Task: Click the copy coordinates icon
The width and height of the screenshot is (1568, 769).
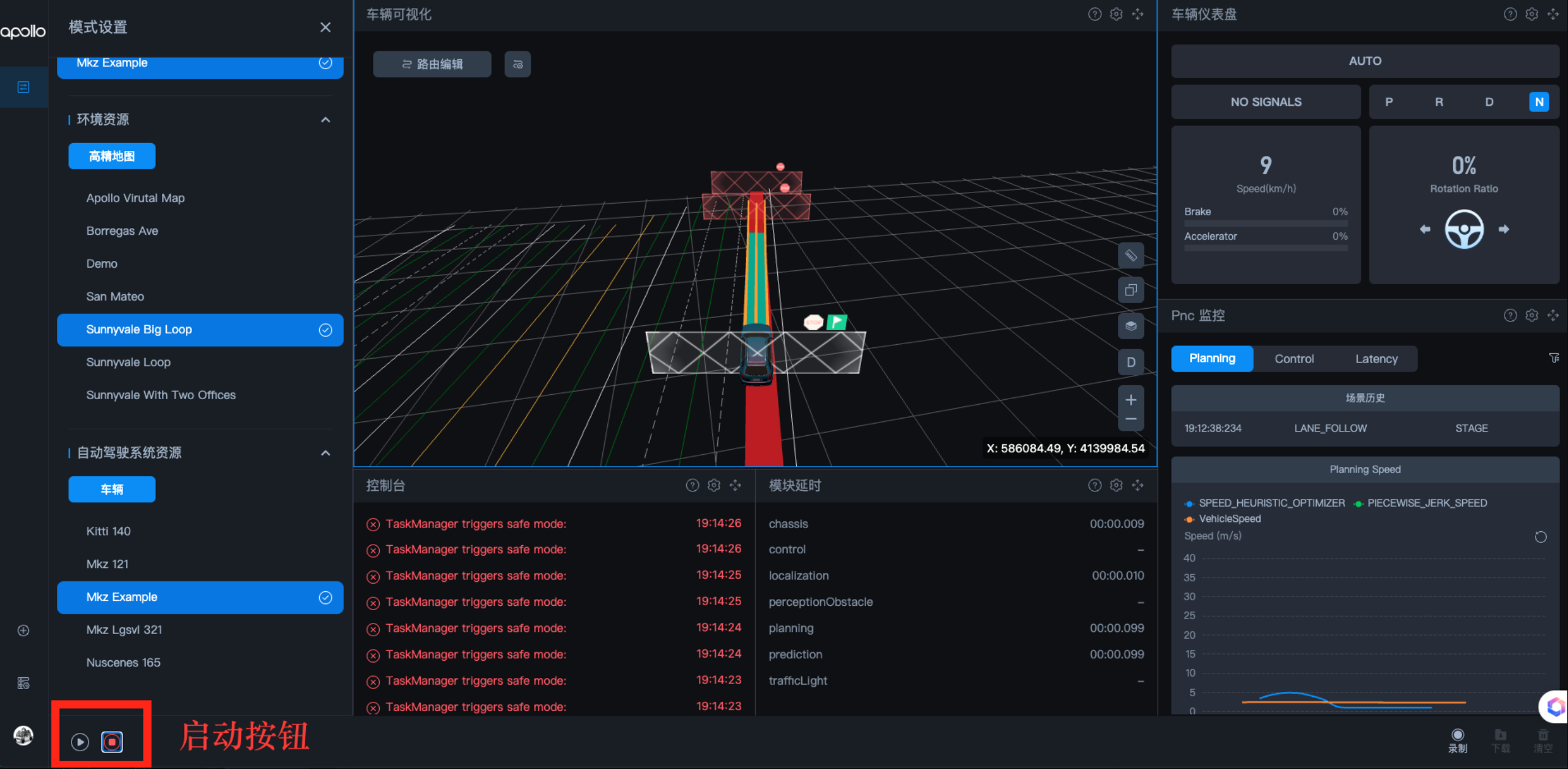Action: 1131,290
